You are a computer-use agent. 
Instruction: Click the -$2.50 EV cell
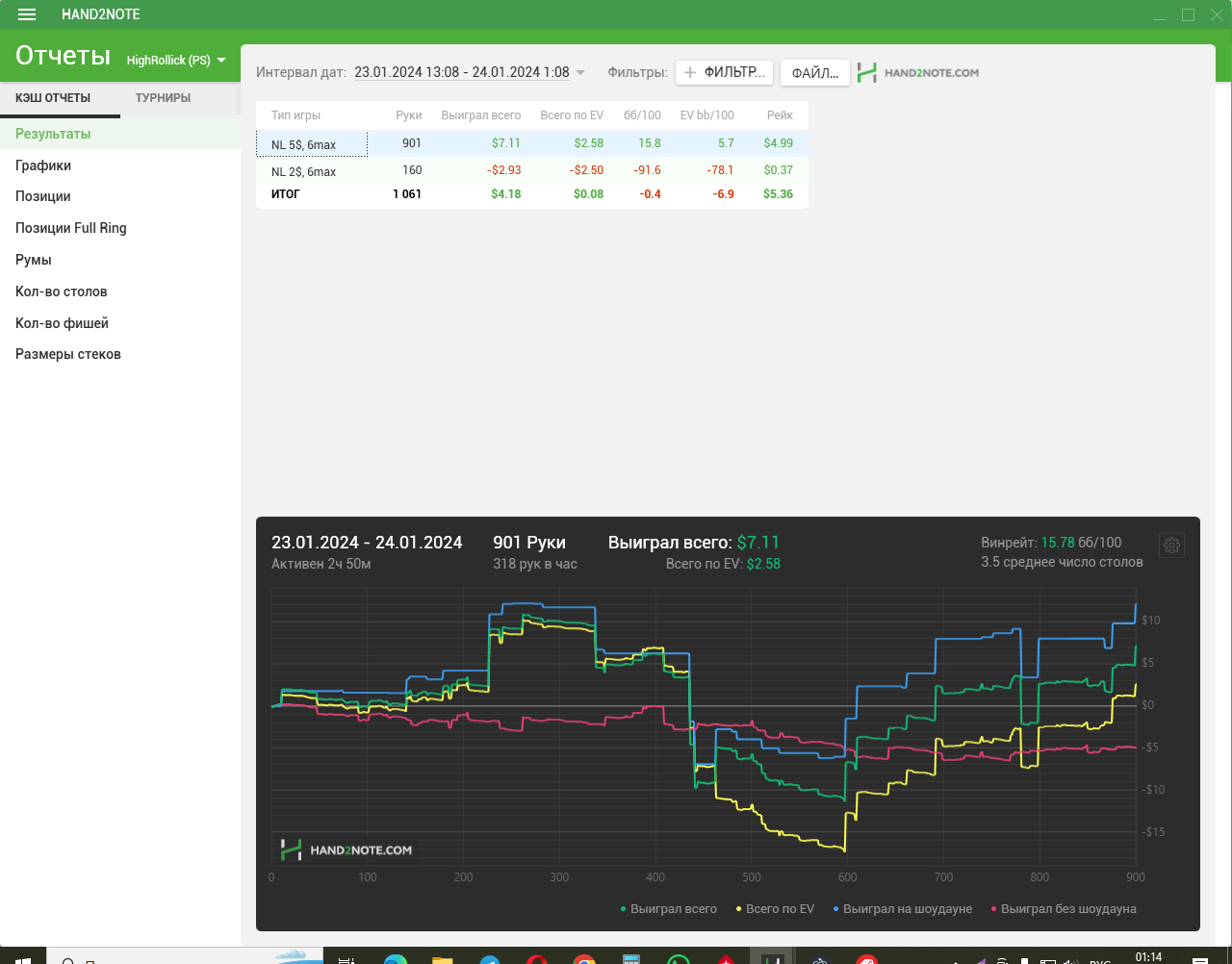tap(587, 170)
